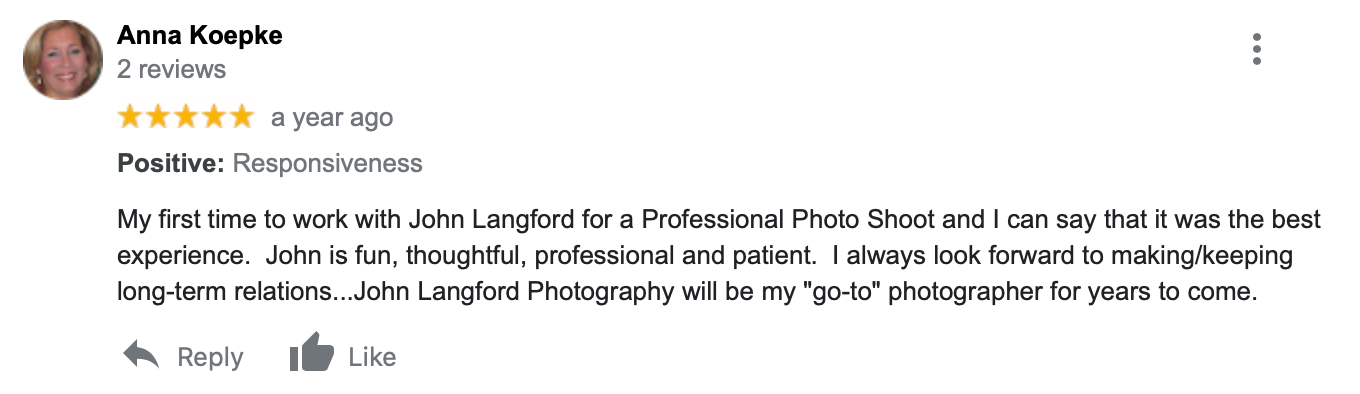Select the third gold rating star
The height and width of the screenshot is (394, 1360).
click(186, 117)
